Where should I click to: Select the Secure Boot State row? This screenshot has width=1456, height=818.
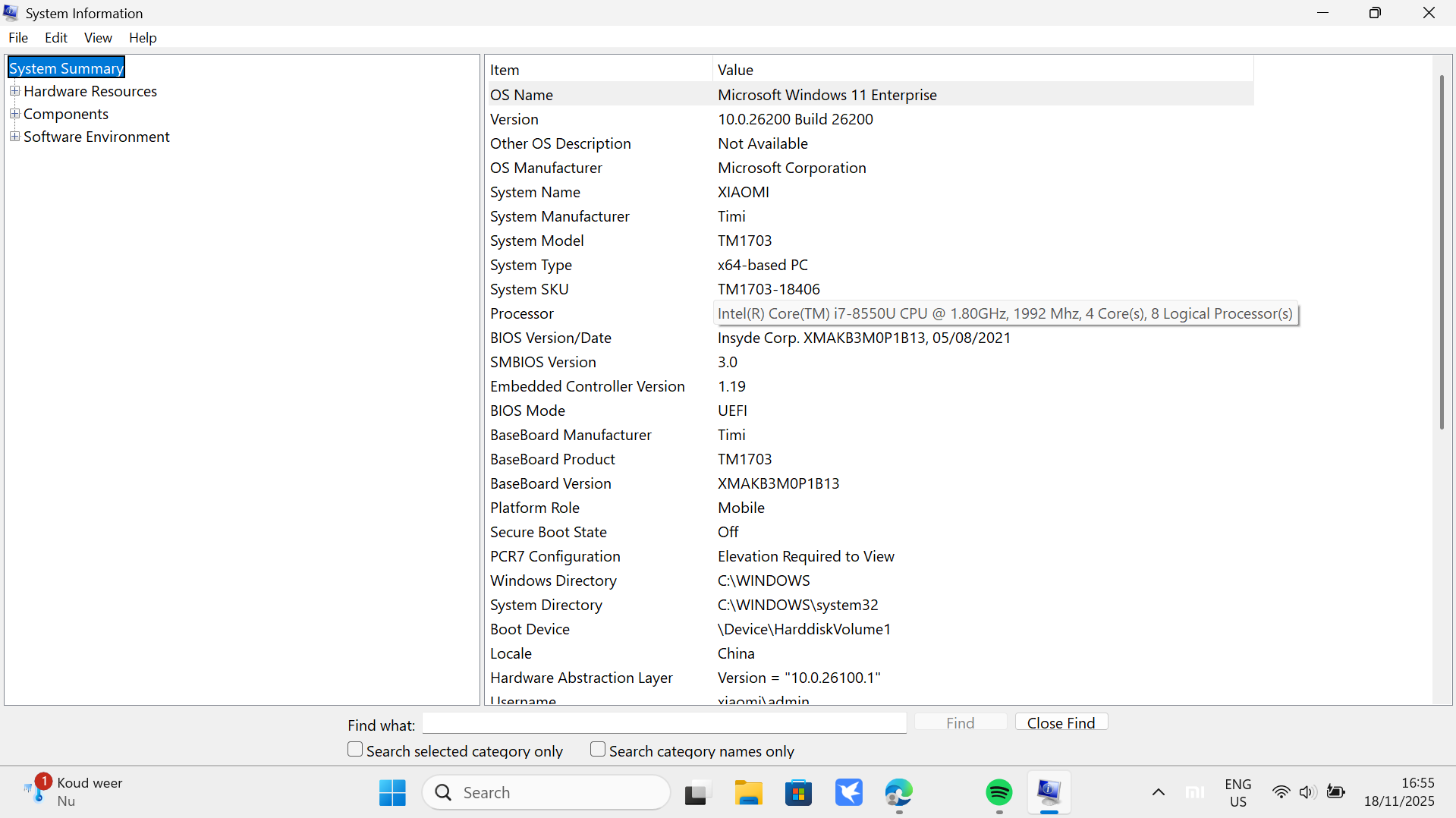[x=870, y=532]
